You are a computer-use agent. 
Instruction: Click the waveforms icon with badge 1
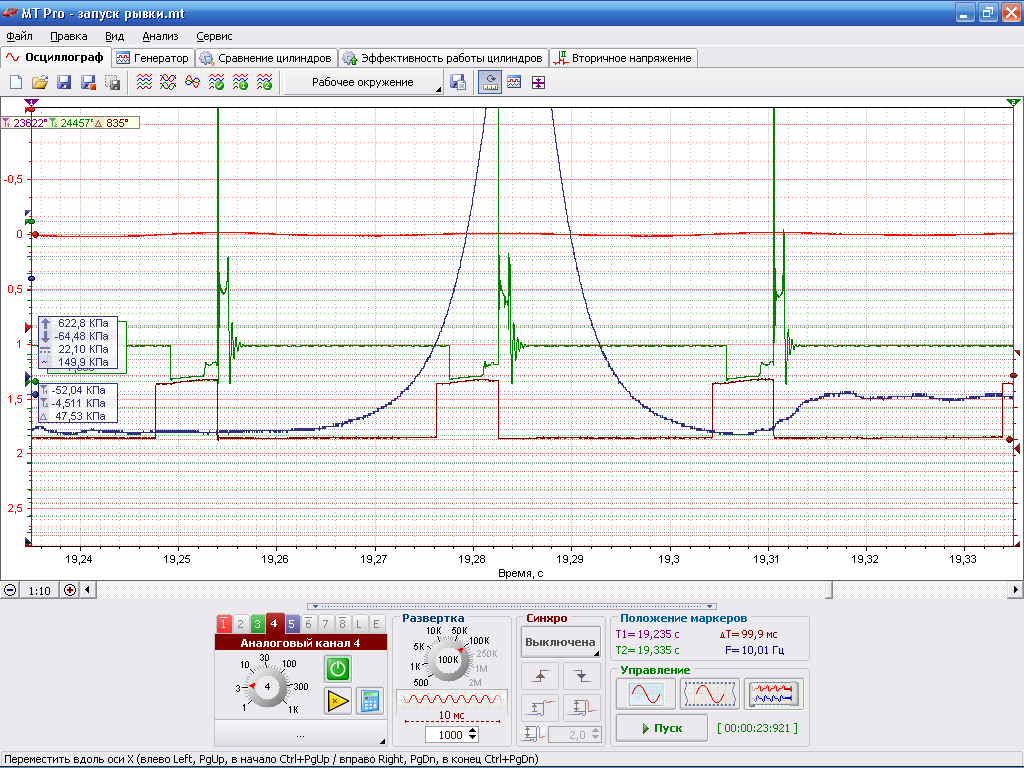click(x=240, y=82)
